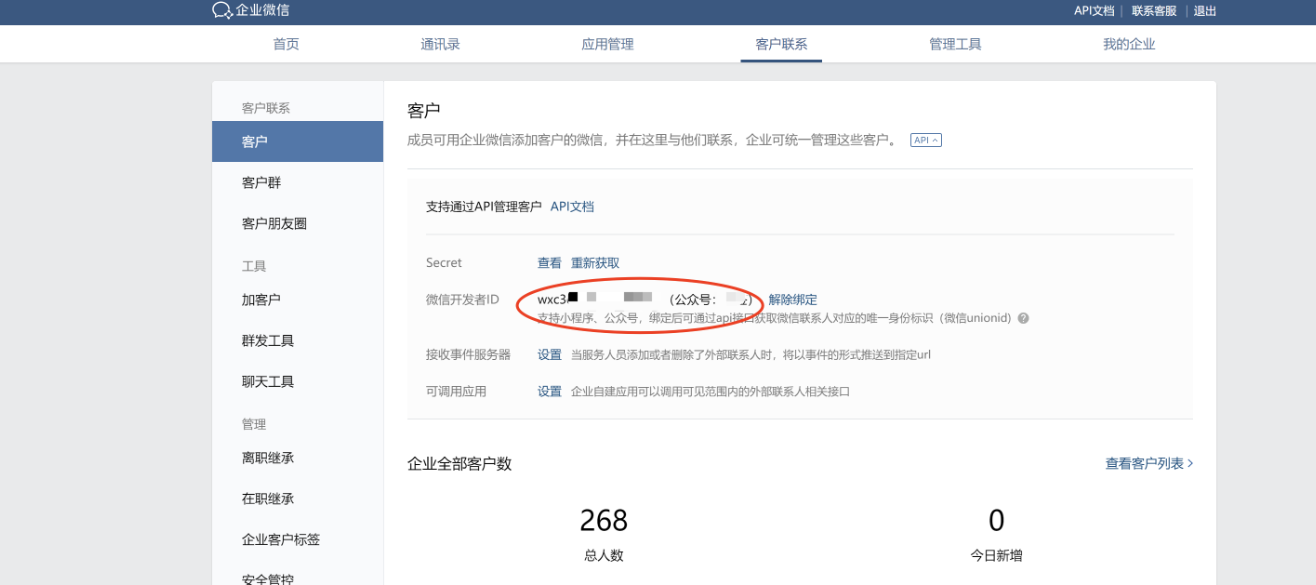Open the 我的企业 tab
Screen dimensions: 1316x585
point(1129,44)
